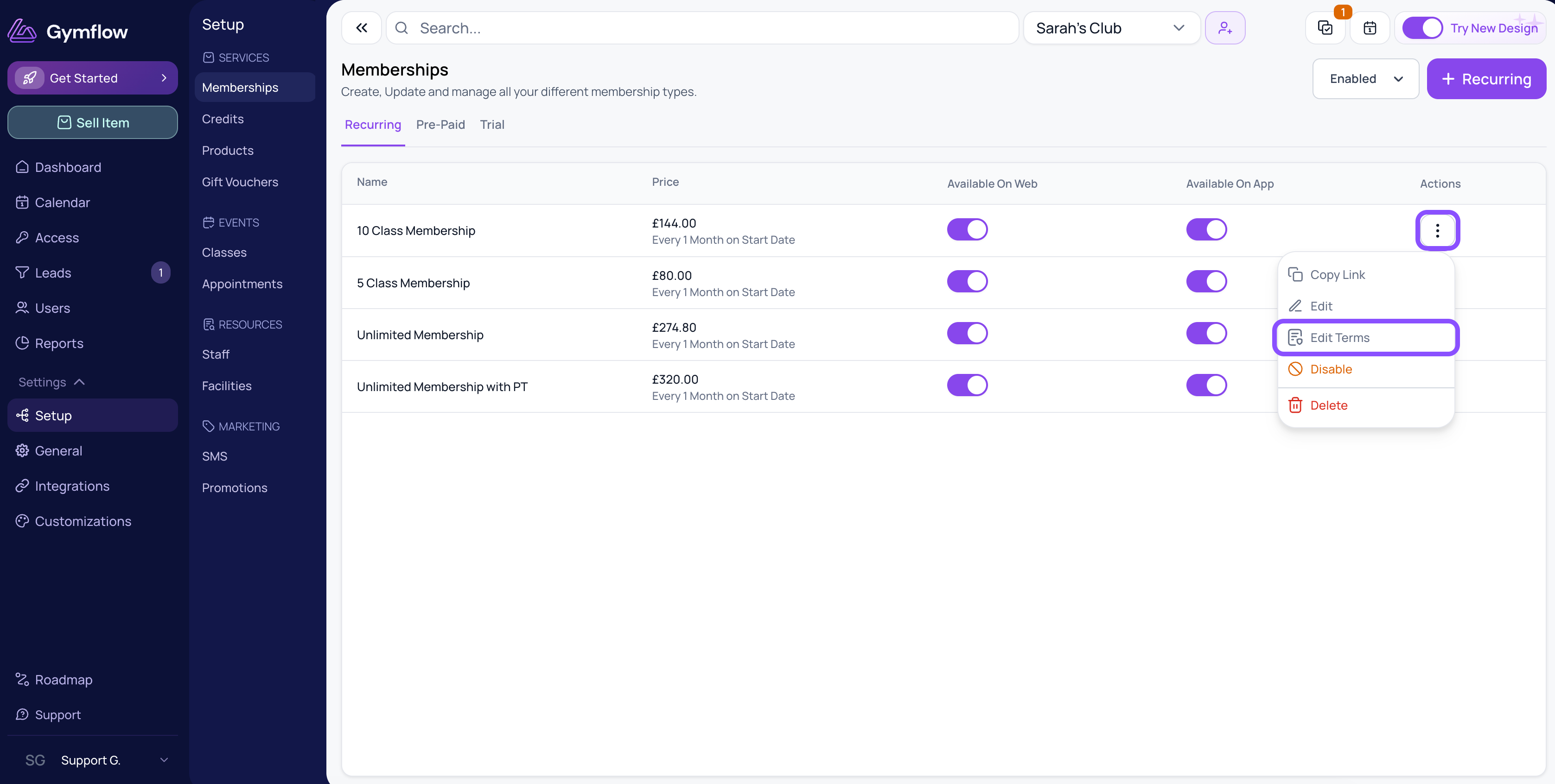1555x784 pixels.
Task: Open Facilities under Resources
Action: coord(227,386)
